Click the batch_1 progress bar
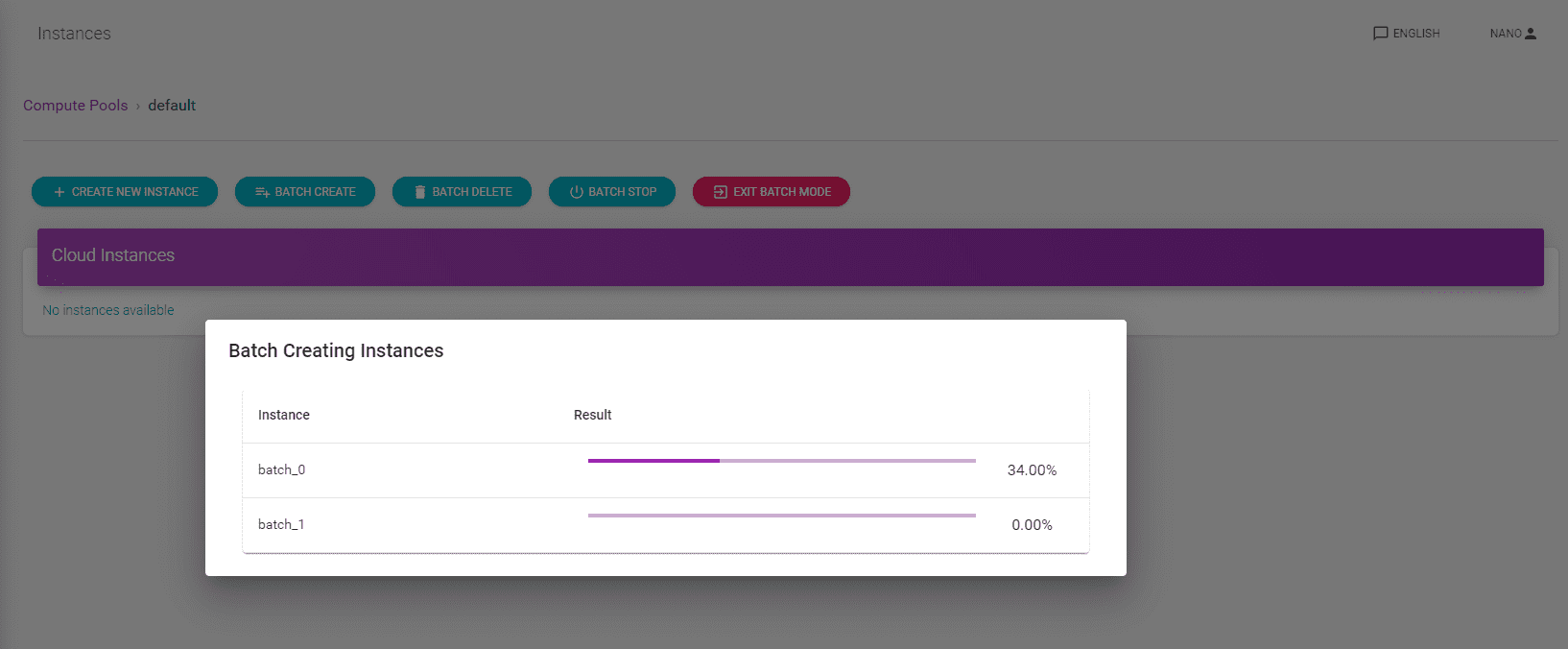The image size is (1568, 649). point(781,516)
